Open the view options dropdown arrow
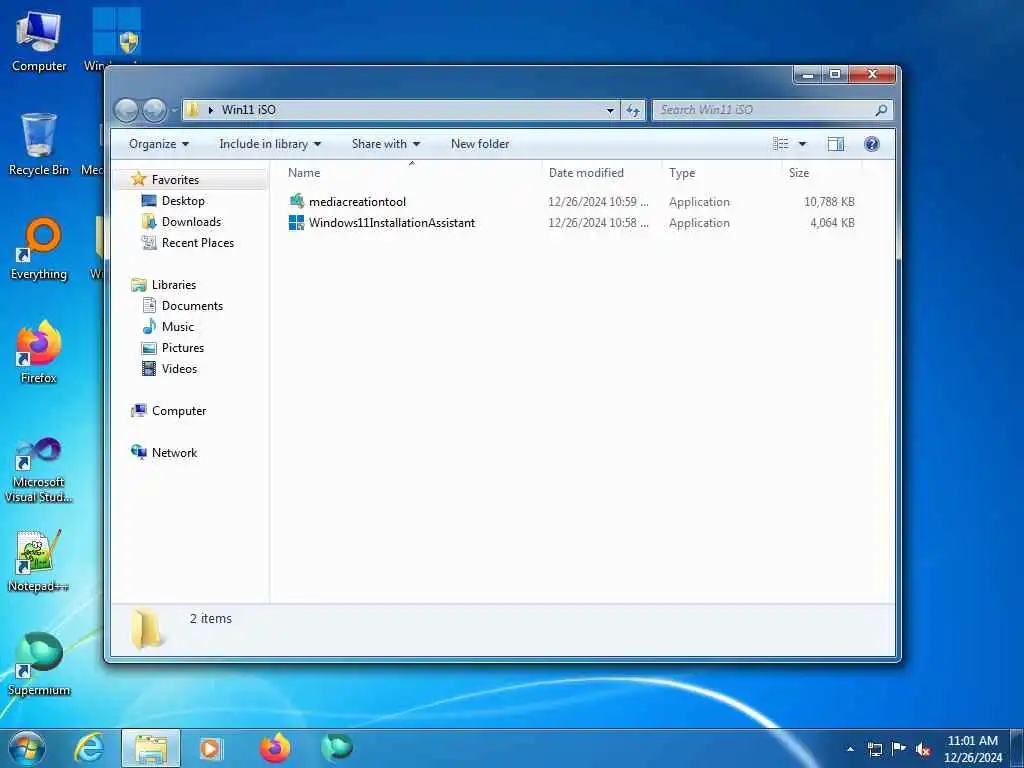 click(803, 144)
